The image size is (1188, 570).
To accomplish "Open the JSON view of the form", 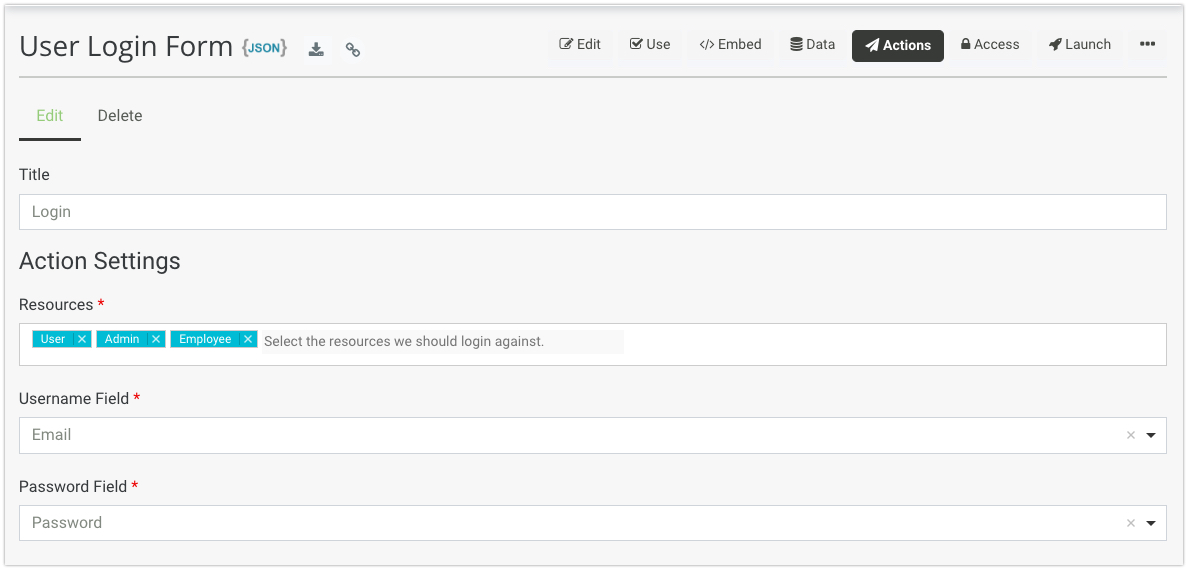I will pos(265,47).
